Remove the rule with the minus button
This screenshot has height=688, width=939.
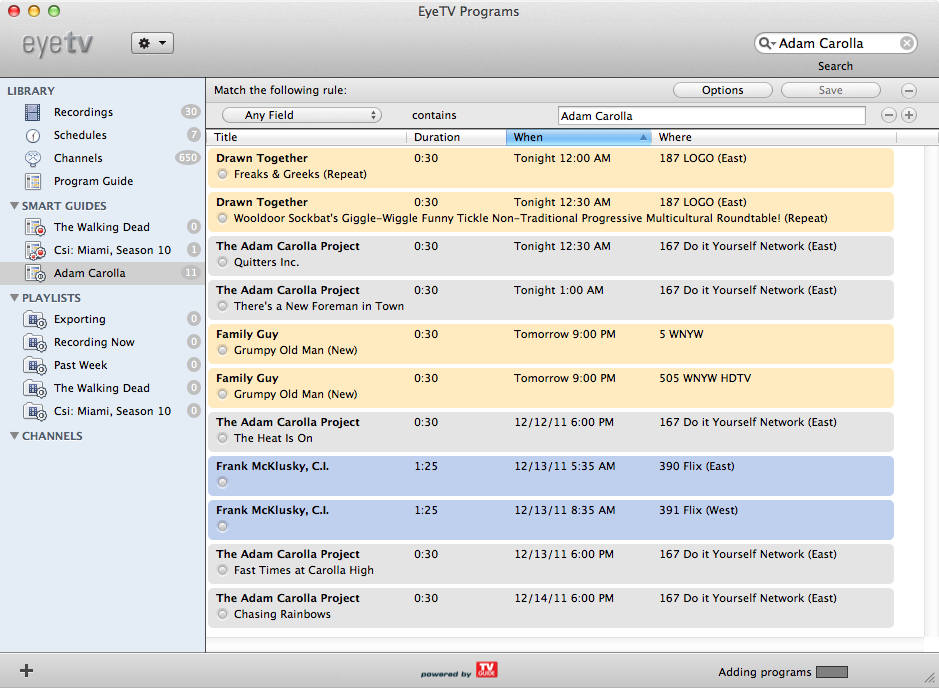tap(888, 115)
